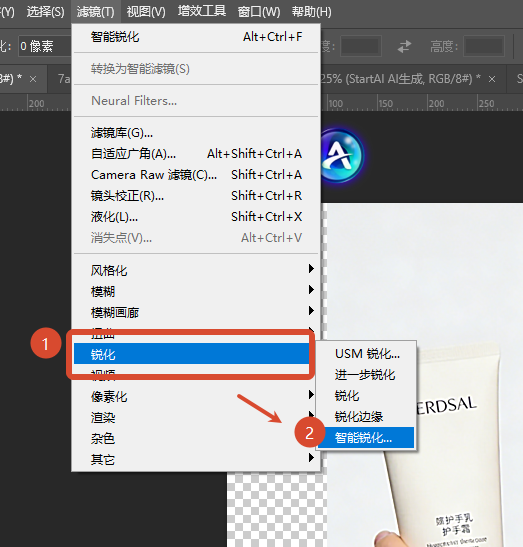Open the 视图(V) menu
The height and width of the screenshot is (547, 523).
click(146, 12)
